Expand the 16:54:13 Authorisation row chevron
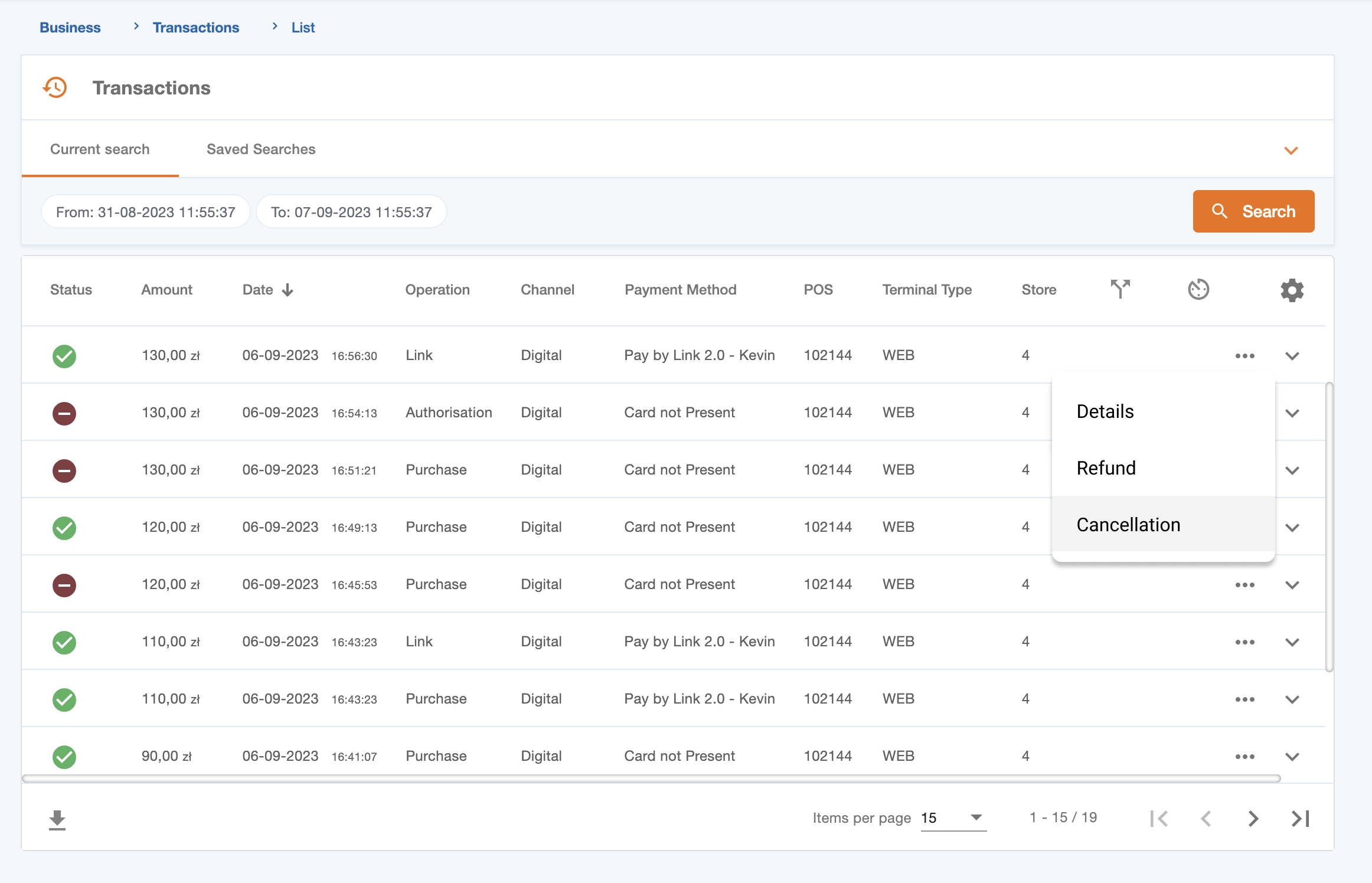 [1292, 413]
